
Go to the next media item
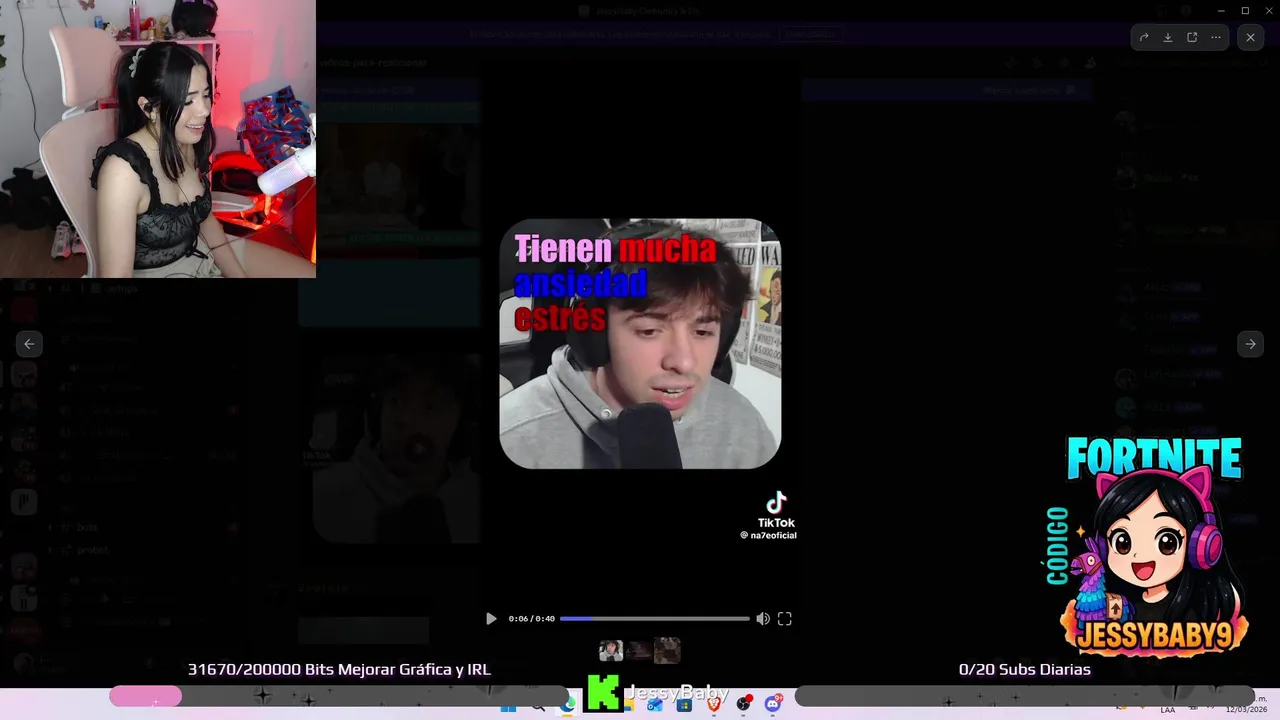(x=1250, y=344)
